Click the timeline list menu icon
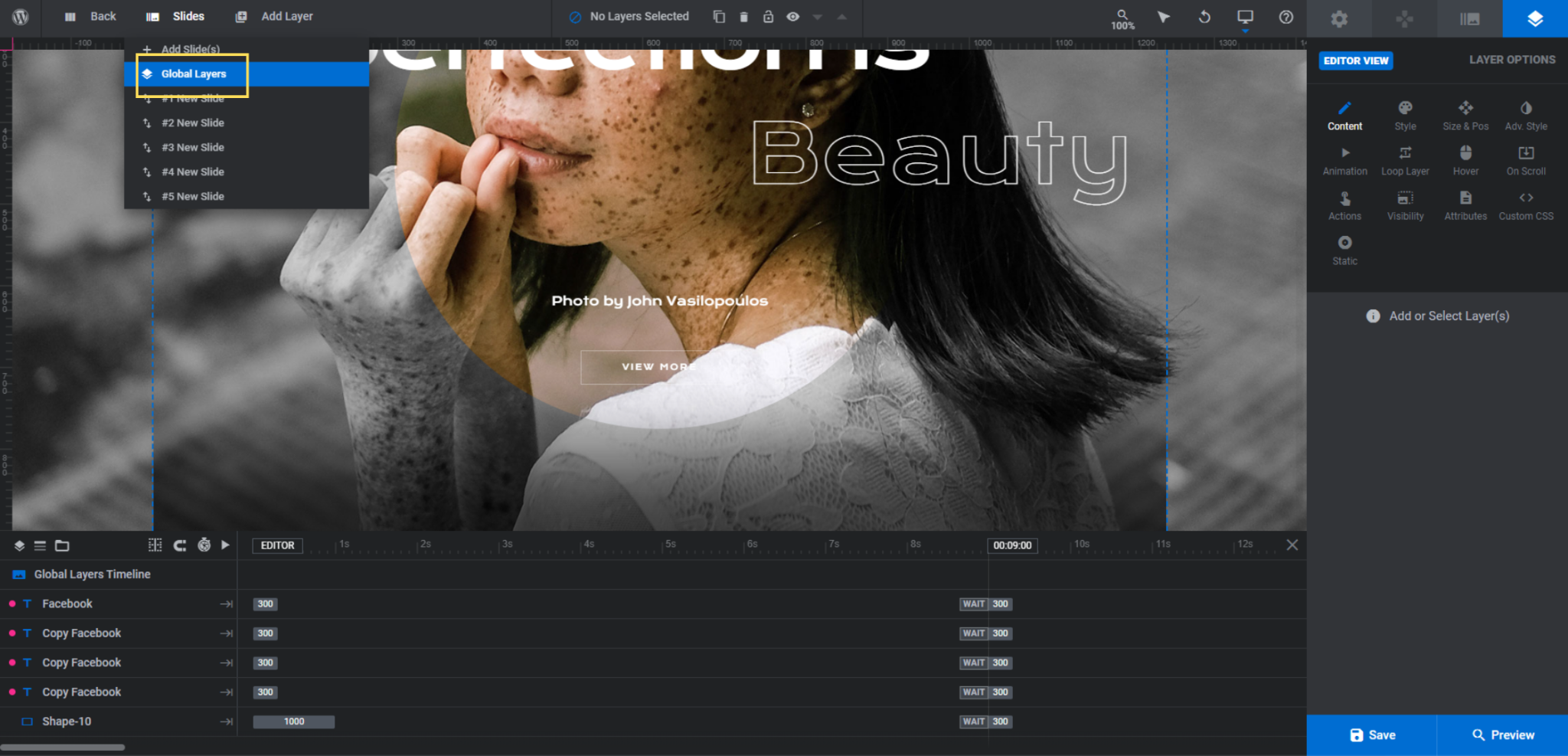This screenshot has width=1568, height=756. point(40,545)
